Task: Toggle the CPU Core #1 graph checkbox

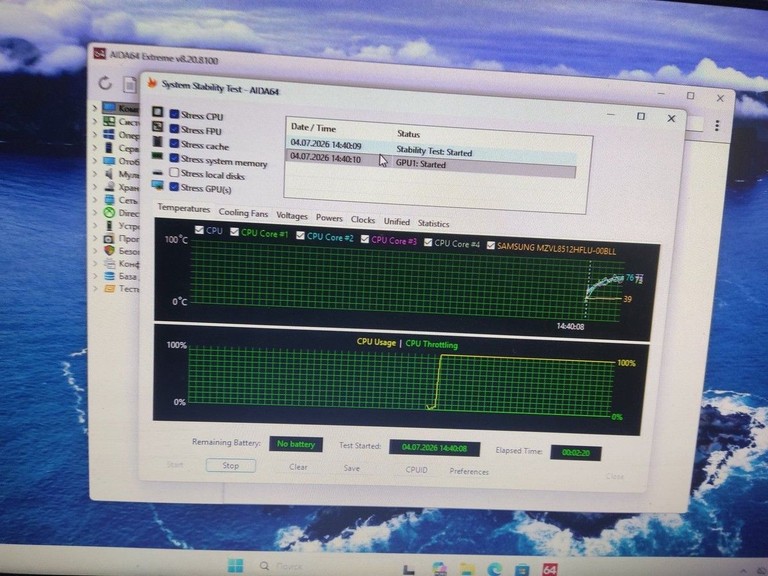Action: (234, 232)
